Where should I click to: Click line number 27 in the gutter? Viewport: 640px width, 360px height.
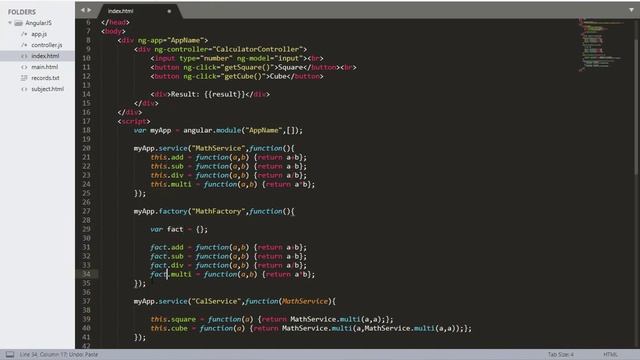point(86,211)
